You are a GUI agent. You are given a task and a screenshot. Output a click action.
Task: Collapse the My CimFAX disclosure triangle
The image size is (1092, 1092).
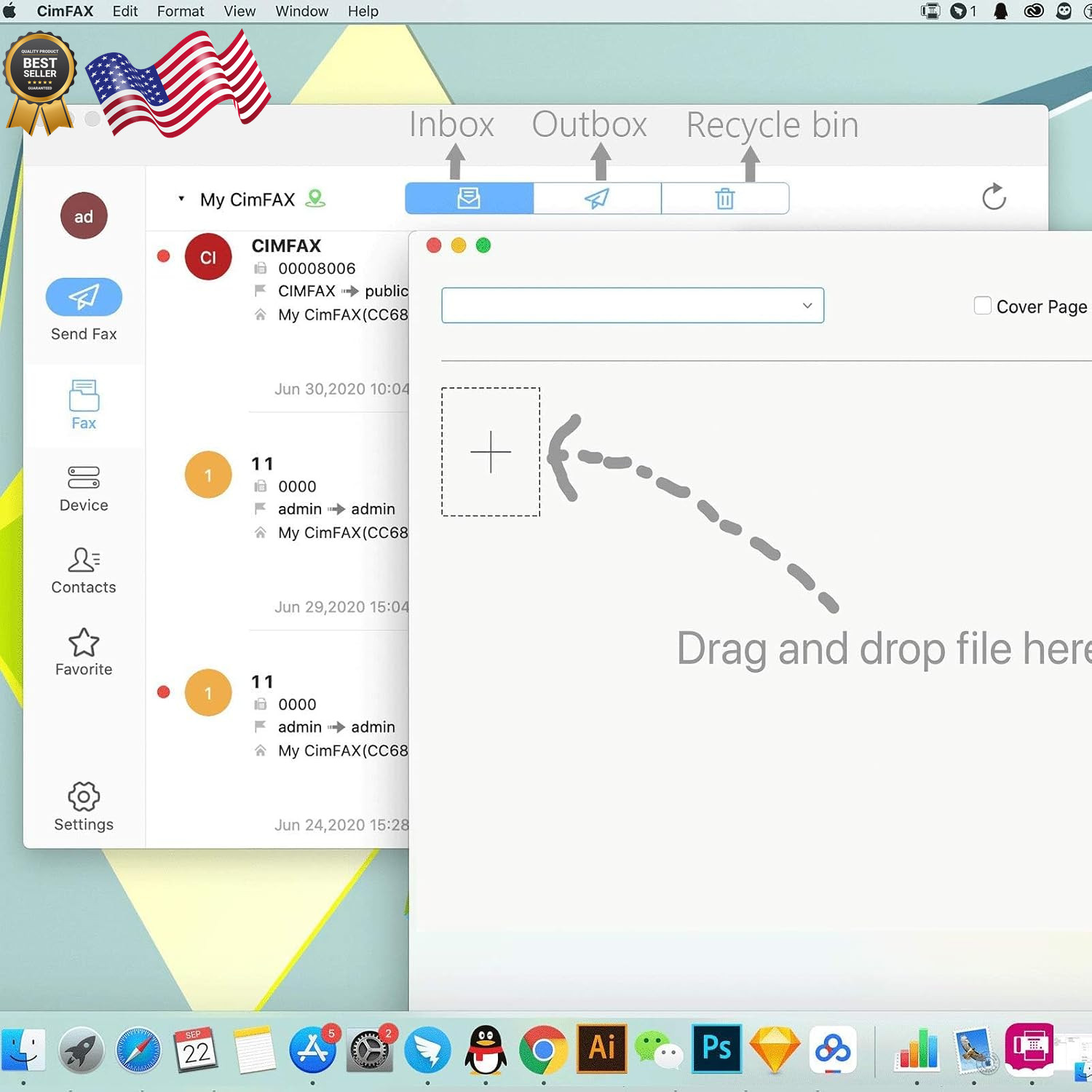point(181,198)
